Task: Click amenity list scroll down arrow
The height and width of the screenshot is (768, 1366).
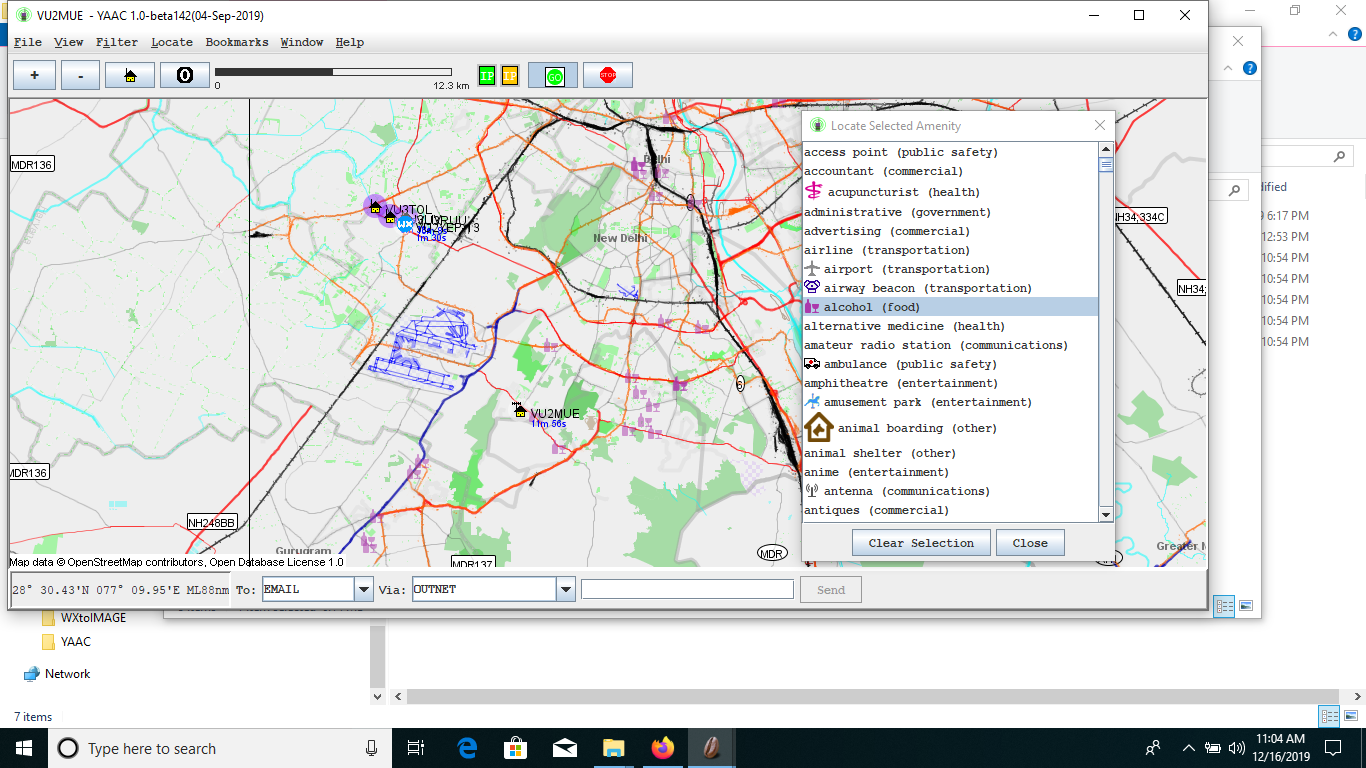Action: pos(1106,514)
